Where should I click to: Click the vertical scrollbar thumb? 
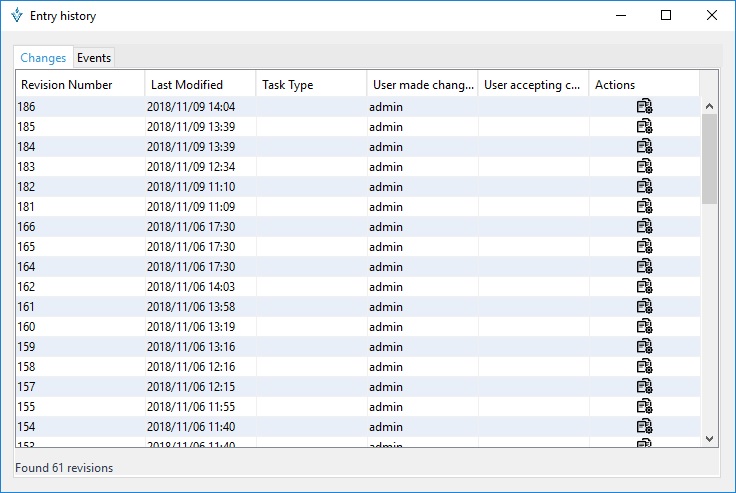pos(709,158)
